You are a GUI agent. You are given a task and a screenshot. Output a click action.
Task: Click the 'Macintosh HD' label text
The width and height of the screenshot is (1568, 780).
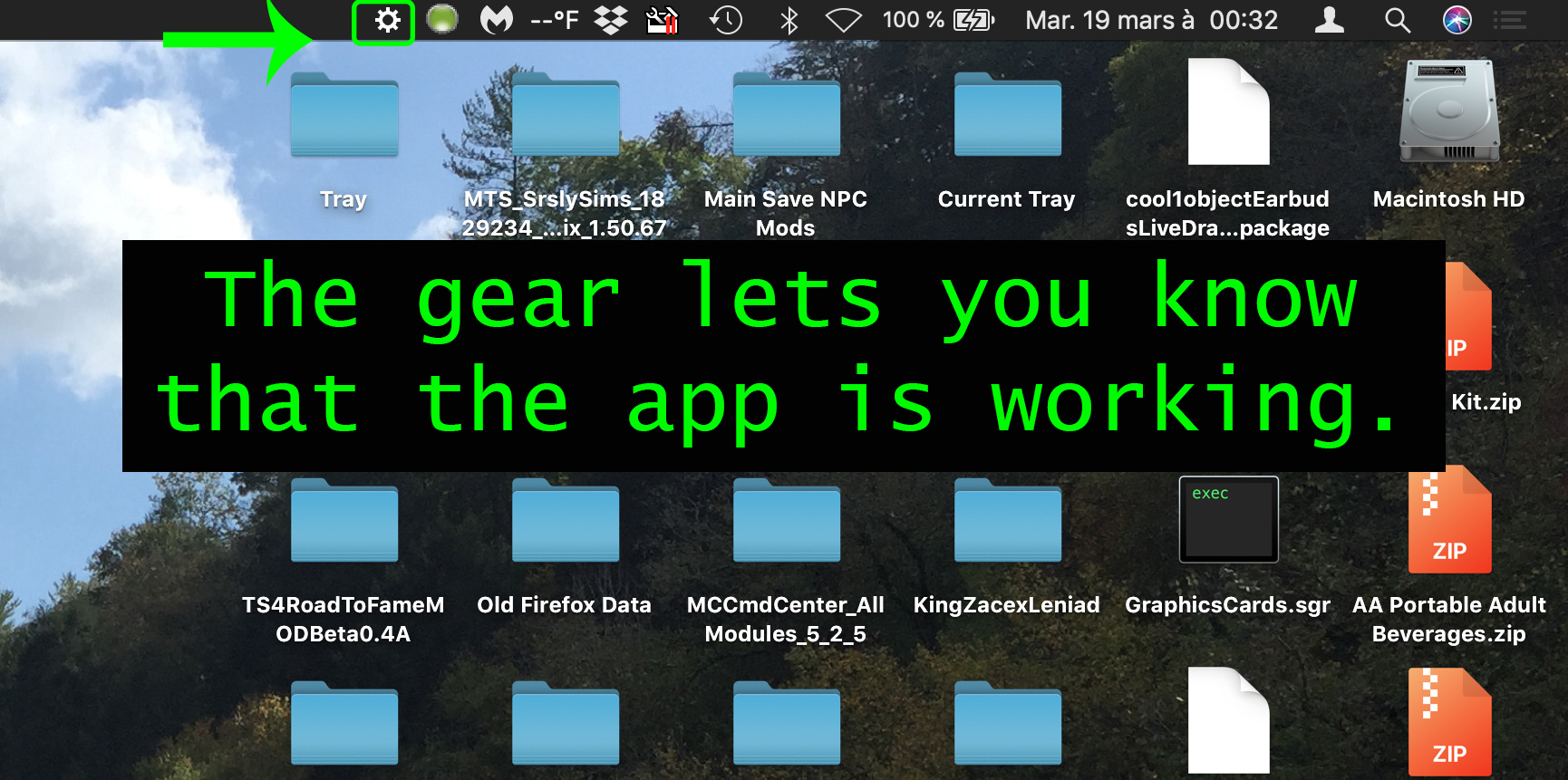(x=1448, y=198)
